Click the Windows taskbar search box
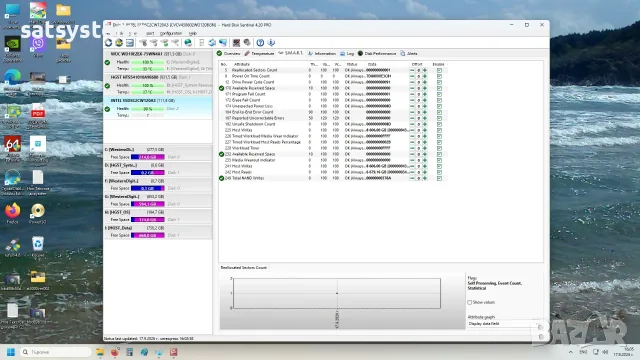The image size is (640, 360). tap(56, 352)
